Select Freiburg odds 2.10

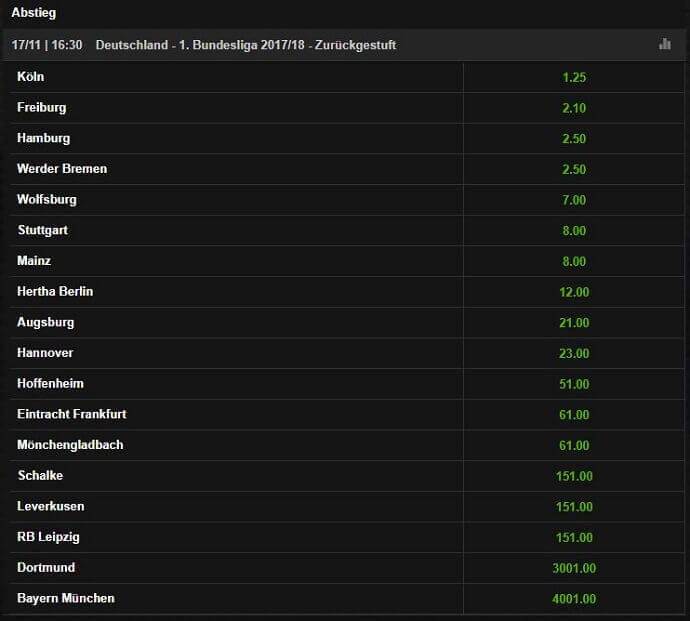[x=574, y=108]
